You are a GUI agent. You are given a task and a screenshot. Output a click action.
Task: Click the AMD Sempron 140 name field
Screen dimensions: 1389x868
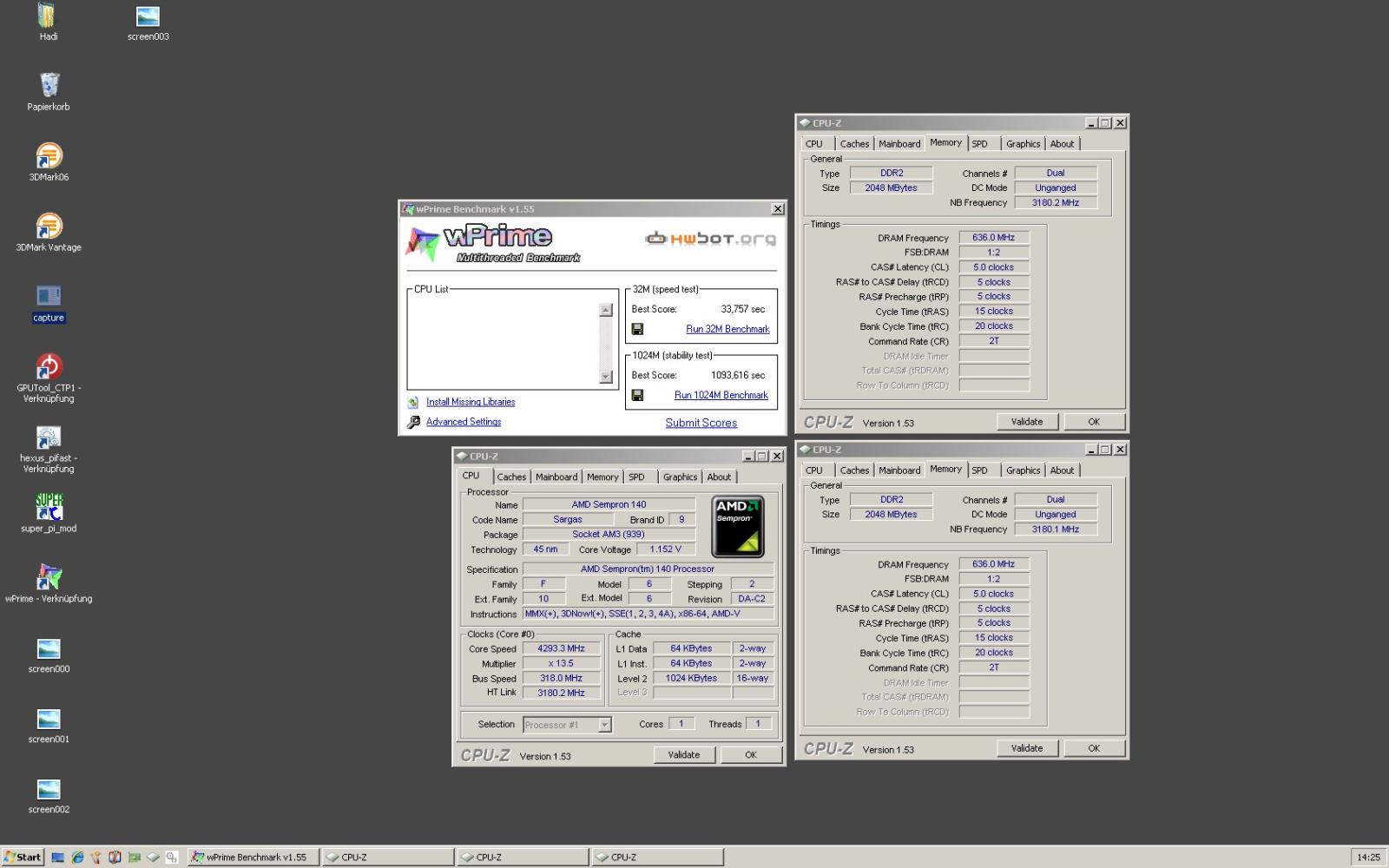coord(609,504)
